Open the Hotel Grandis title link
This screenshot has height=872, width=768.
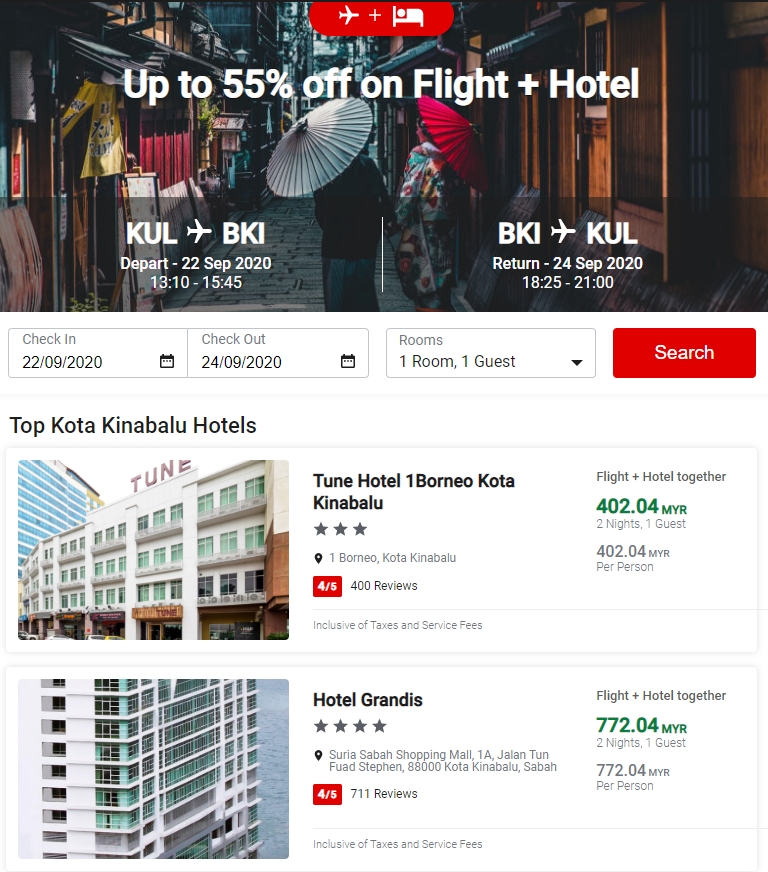368,700
